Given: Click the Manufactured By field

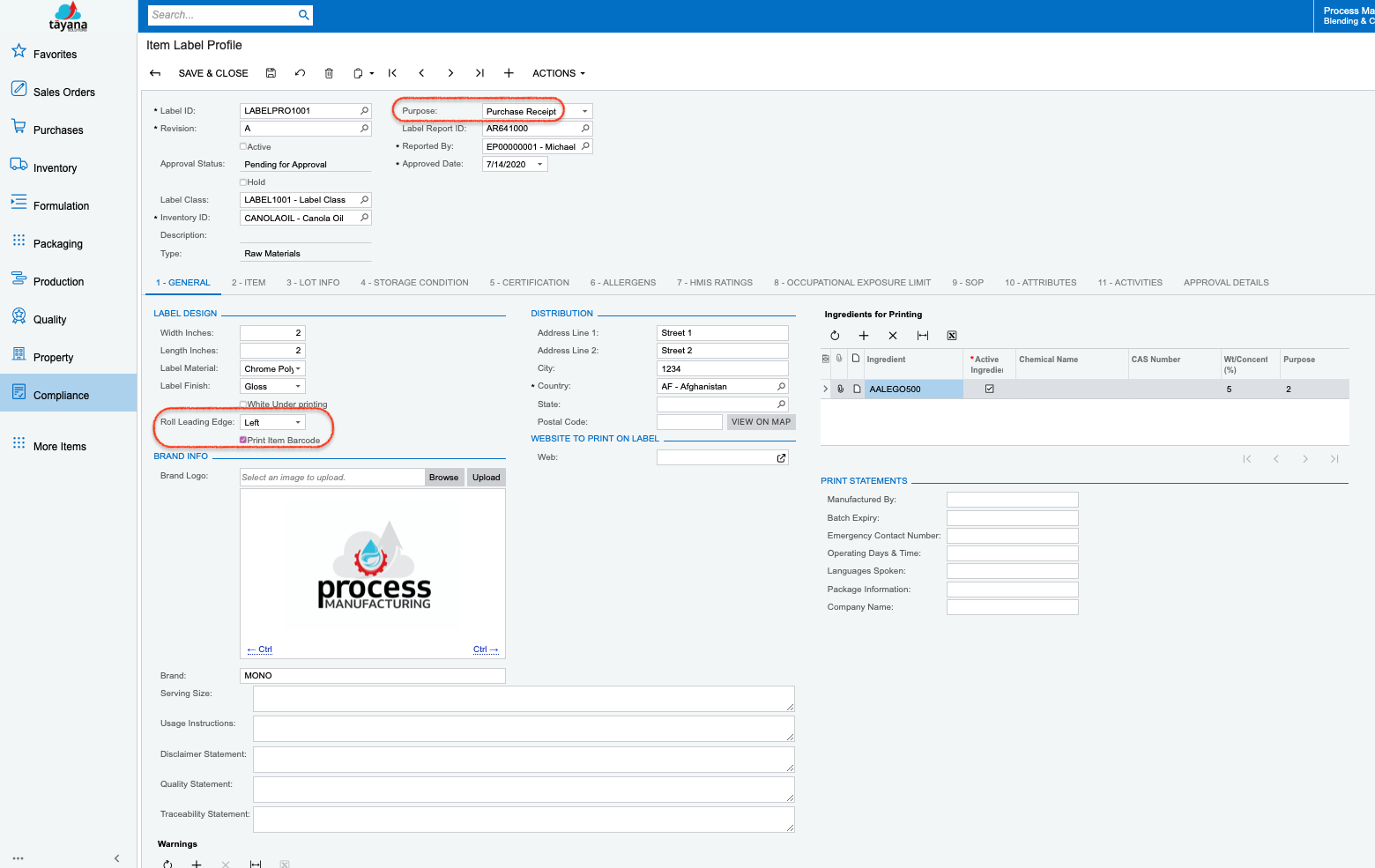Looking at the screenshot, I should [x=1013, y=500].
